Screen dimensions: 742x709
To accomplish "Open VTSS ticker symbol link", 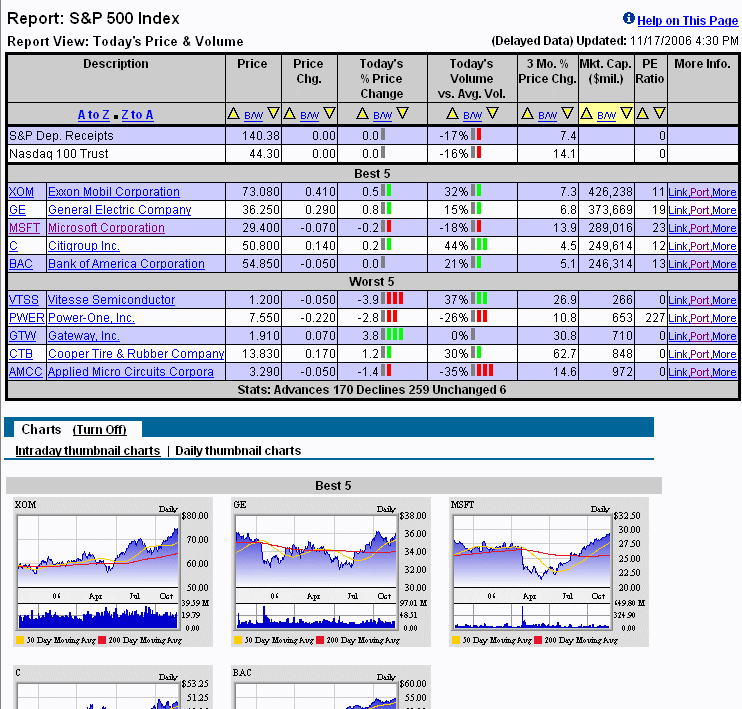I will tap(24, 300).
